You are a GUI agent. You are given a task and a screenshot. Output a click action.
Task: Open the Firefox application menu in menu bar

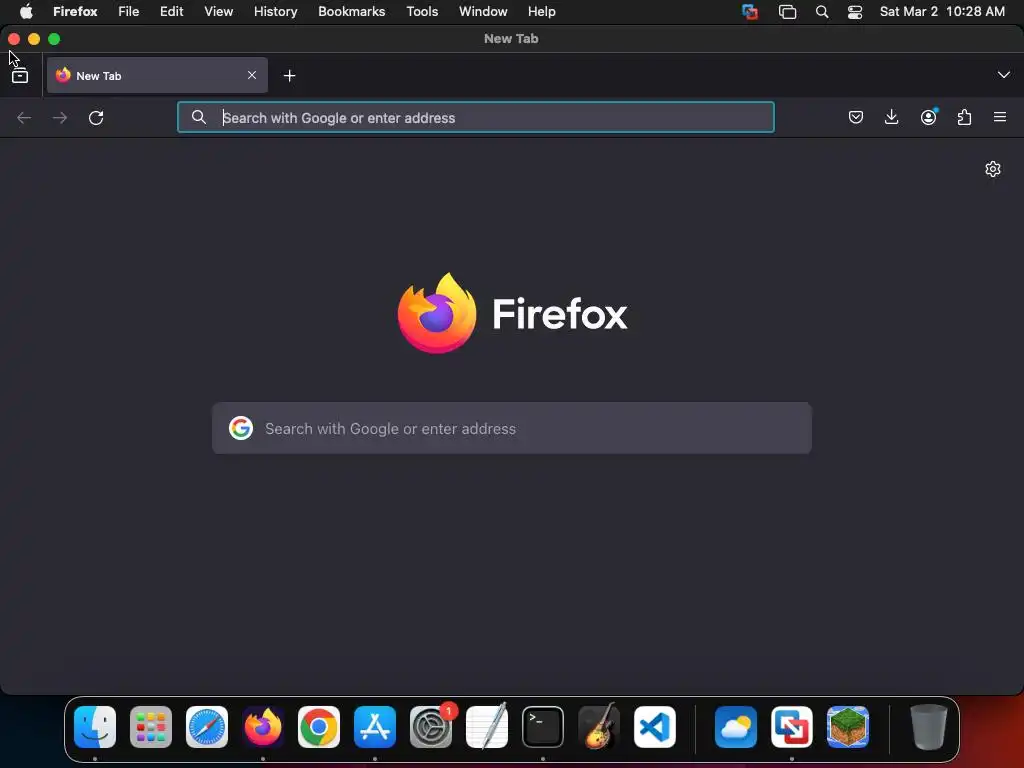[x=75, y=12]
